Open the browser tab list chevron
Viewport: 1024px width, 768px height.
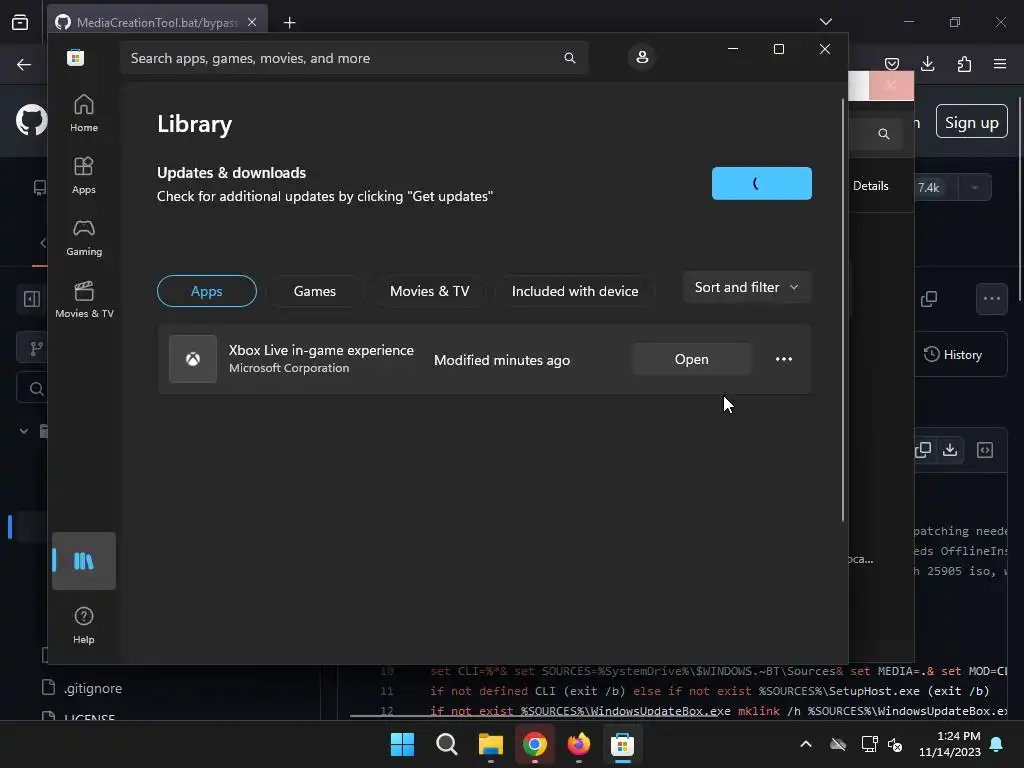click(826, 22)
